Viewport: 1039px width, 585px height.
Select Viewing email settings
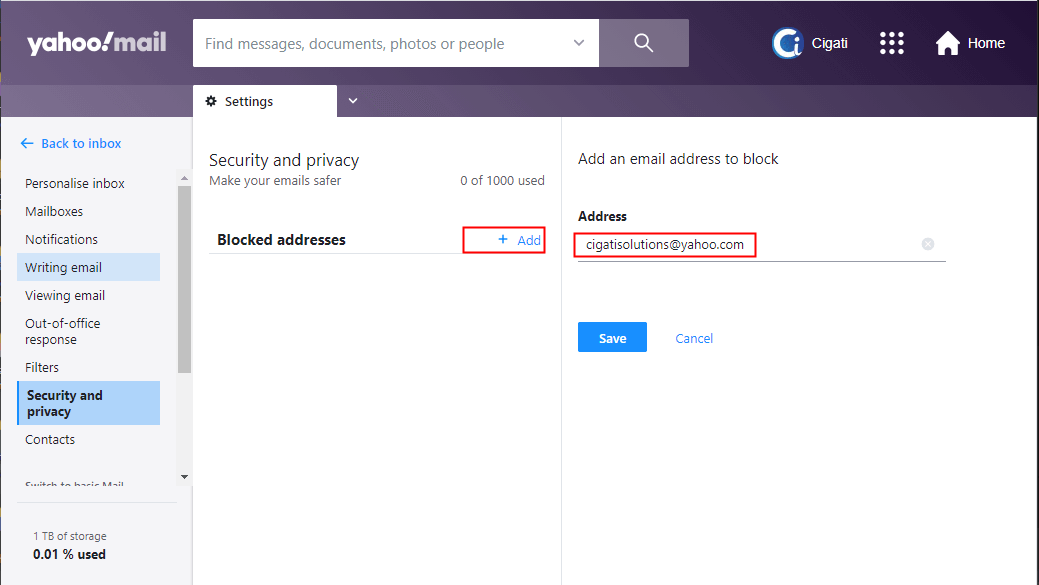click(x=65, y=295)
